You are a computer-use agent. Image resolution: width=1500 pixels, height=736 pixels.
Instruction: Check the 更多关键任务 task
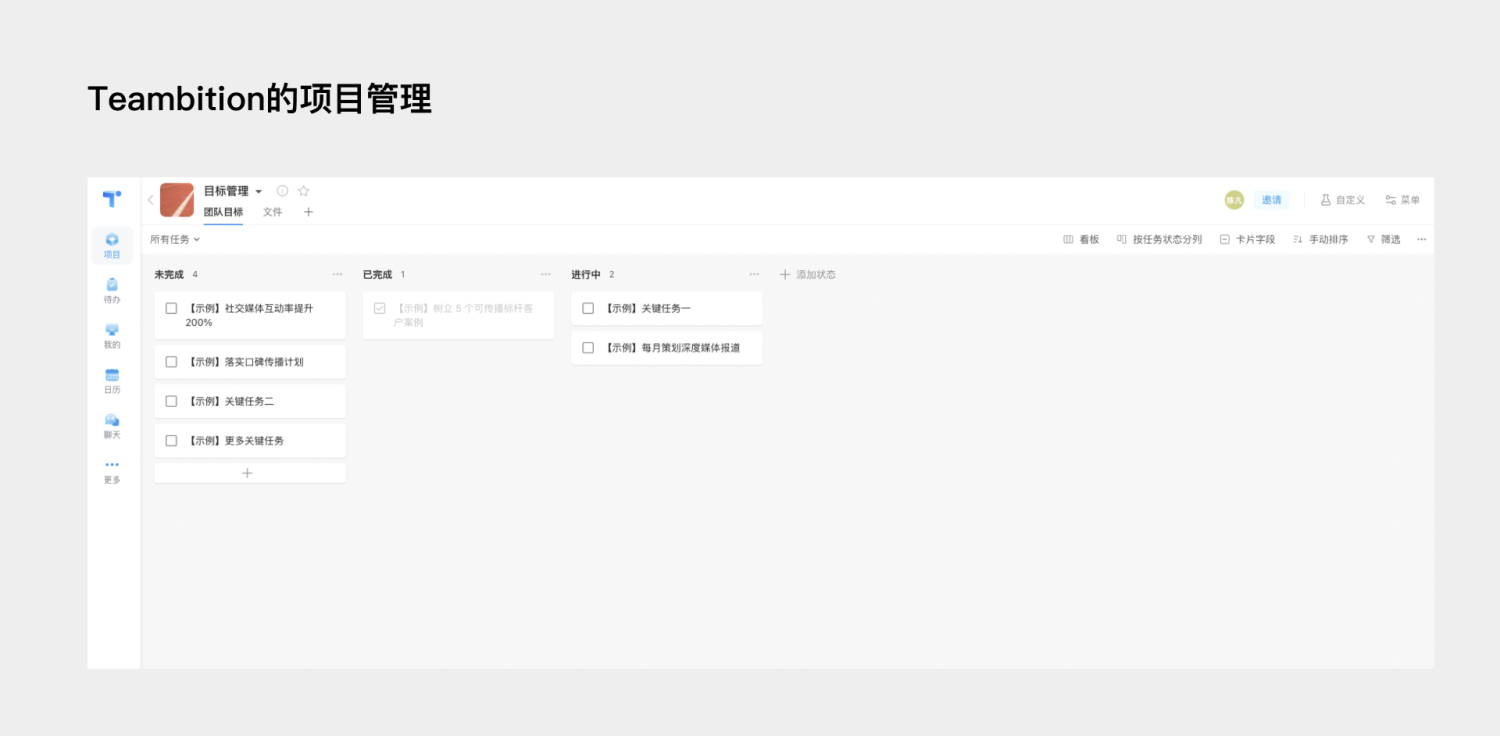pyautogui.click(x=171, y=440)
